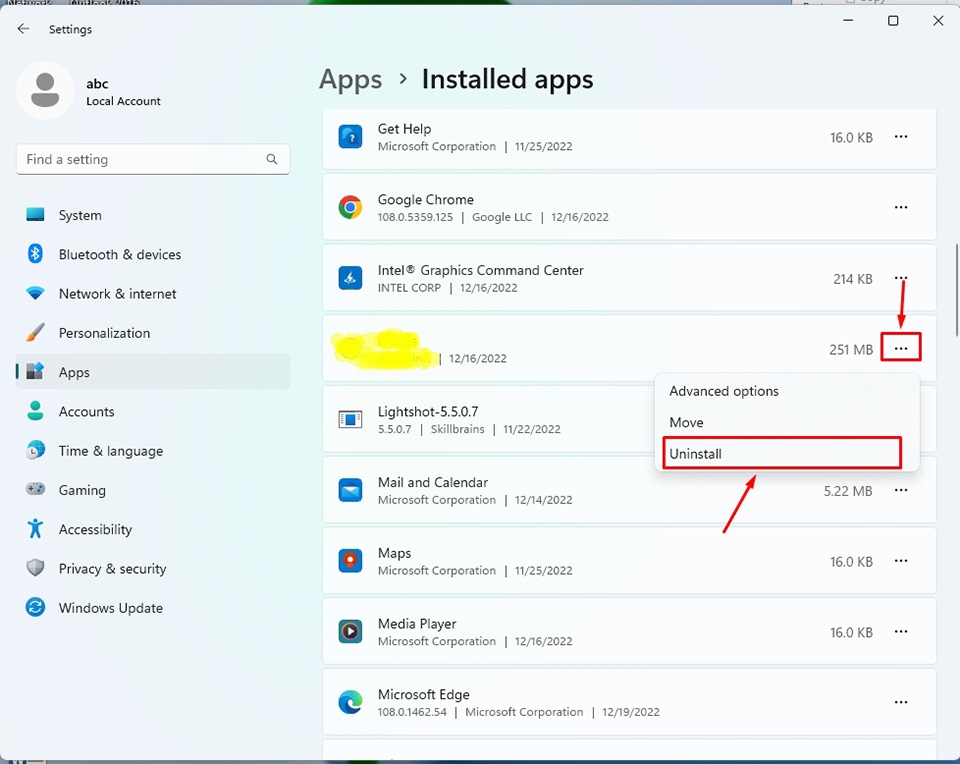Open the user account avatar picture
Viewport: 960px width, 764px height.
click(45, 91)
